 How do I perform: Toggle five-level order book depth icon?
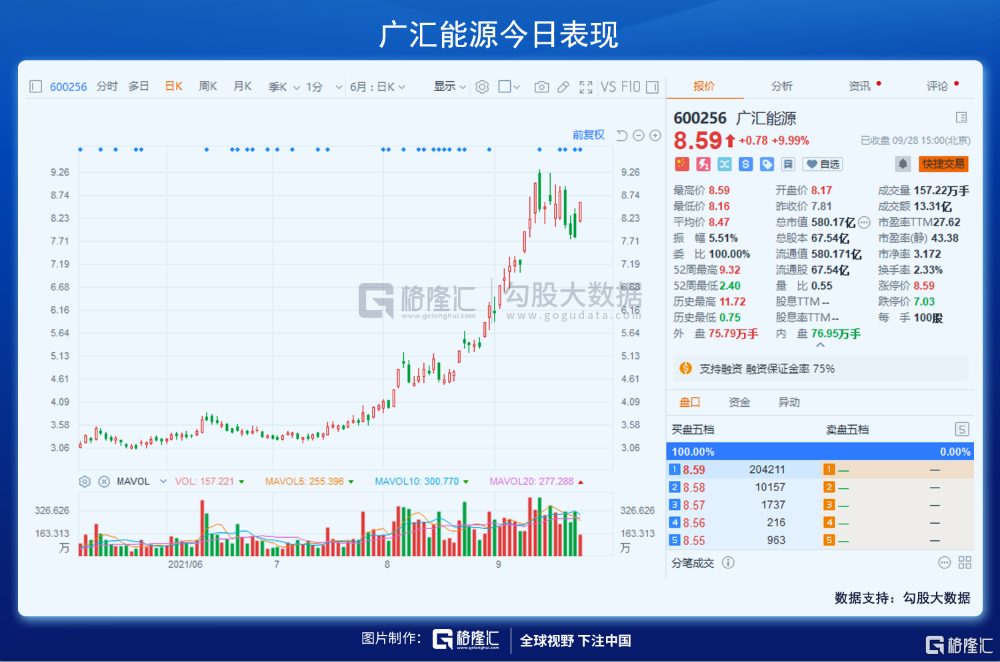962,429
